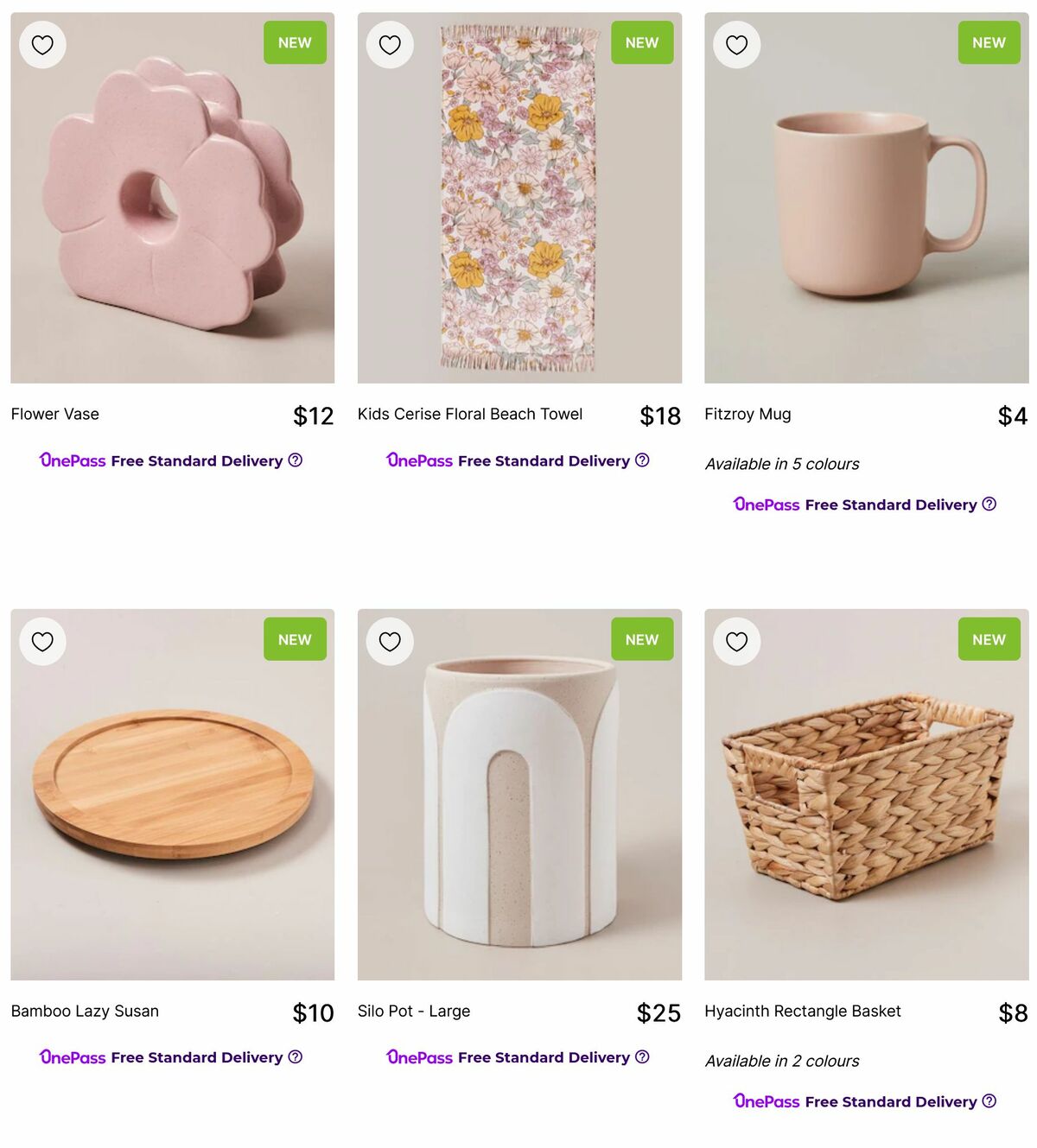Image resolution: width=1037 pixels, height=1148 pixels.
Task: Click the Kids Cerise Floral Beach Towel title
Action: 471,414
